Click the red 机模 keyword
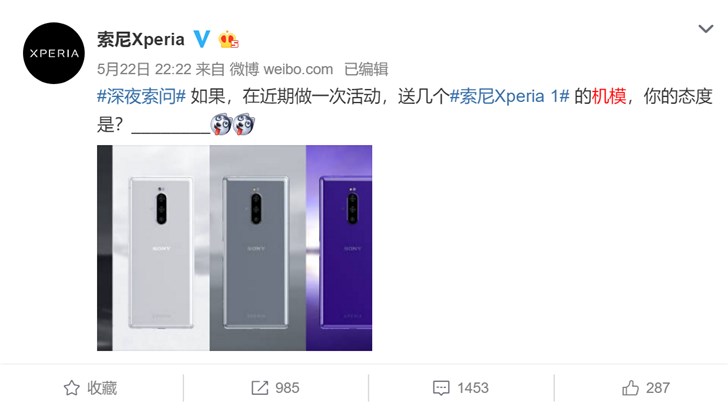 point(609,97)
